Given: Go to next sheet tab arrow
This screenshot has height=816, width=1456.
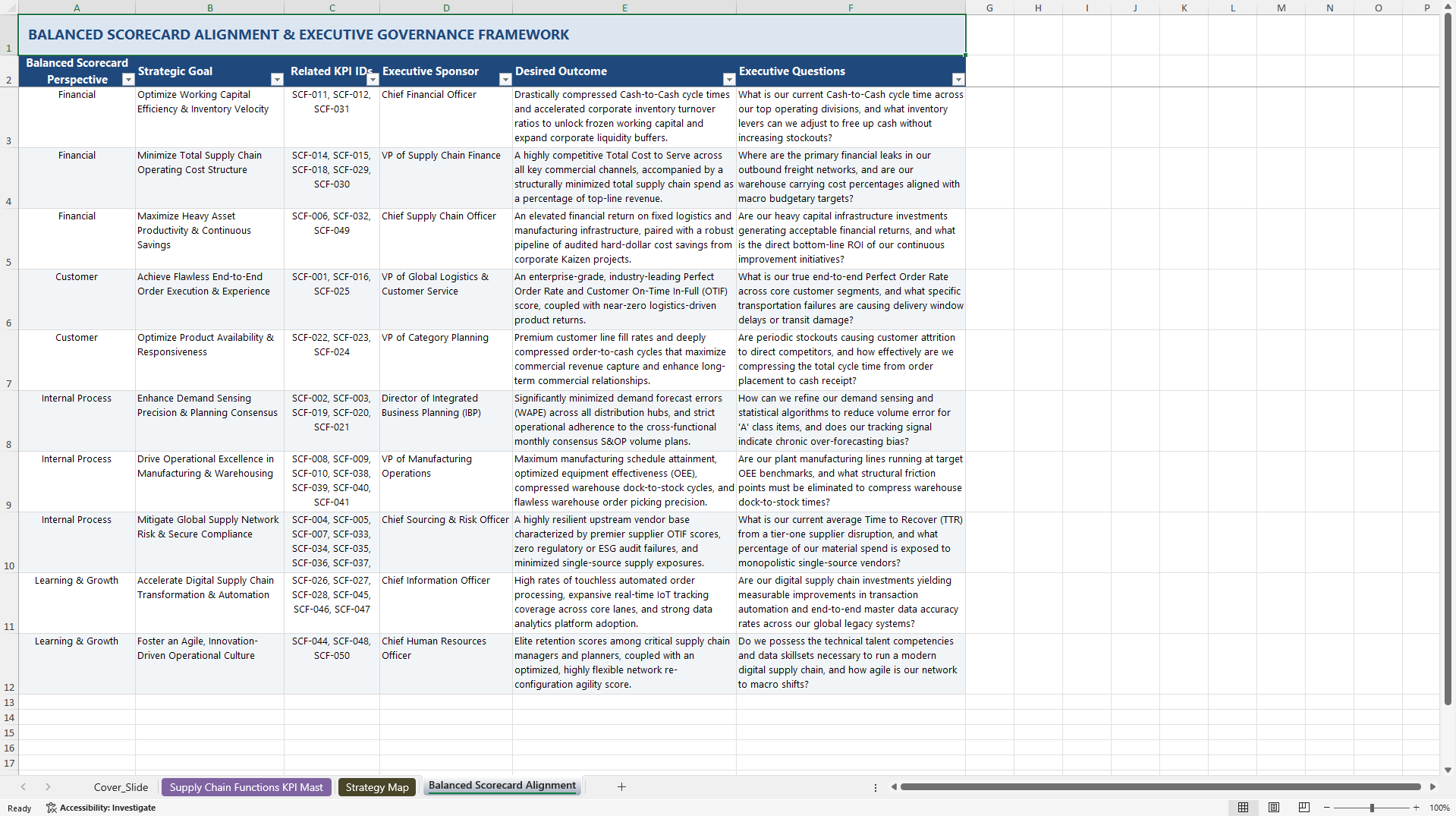Looking at the screenshot, I should (x=48, y=787).
